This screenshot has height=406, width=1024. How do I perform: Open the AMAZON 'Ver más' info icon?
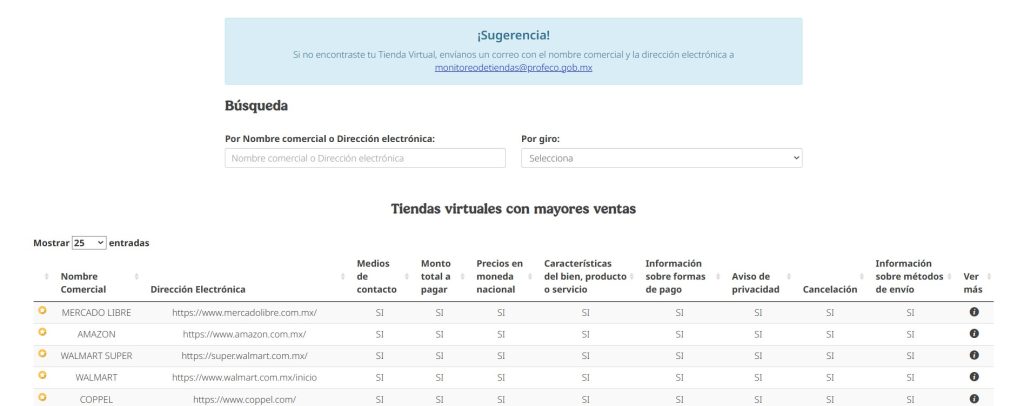pyautogui.click(x=974, y=334)
